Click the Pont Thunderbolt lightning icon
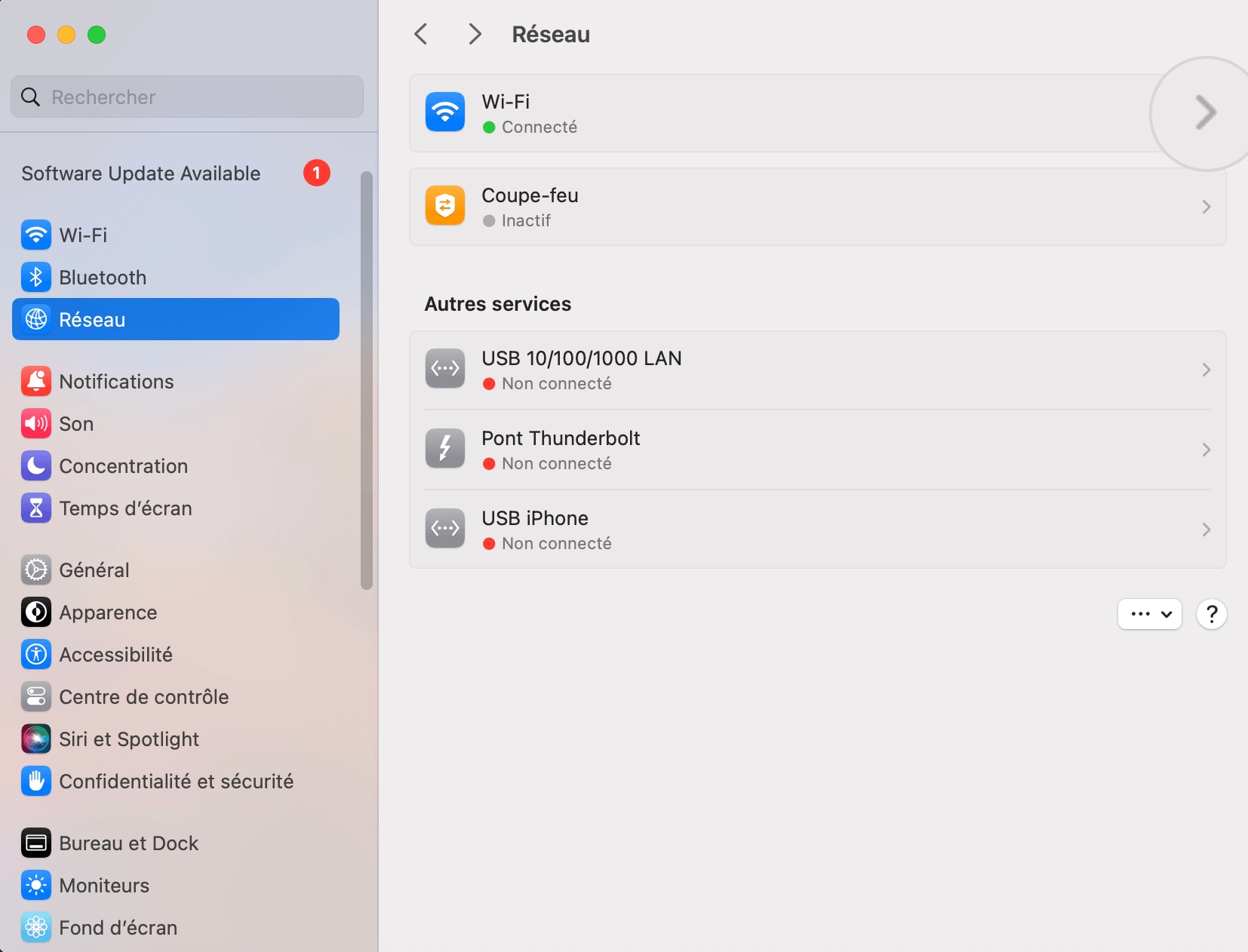The height and width of the screenshot is (952, 1248). pyautogui.click(x=445, y=449)
